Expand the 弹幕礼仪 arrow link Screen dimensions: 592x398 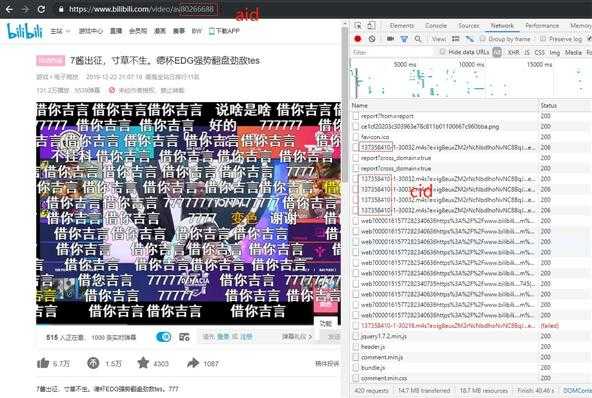[297, 336]
